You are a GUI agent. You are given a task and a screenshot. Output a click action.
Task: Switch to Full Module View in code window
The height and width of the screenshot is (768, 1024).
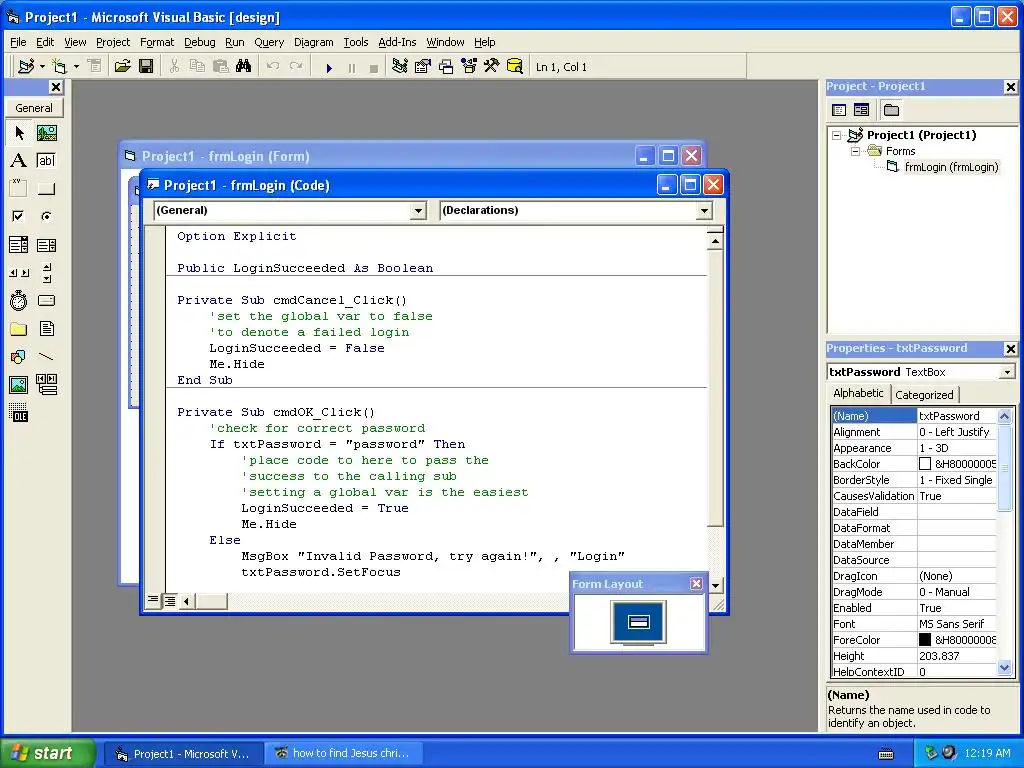(170, 601)
